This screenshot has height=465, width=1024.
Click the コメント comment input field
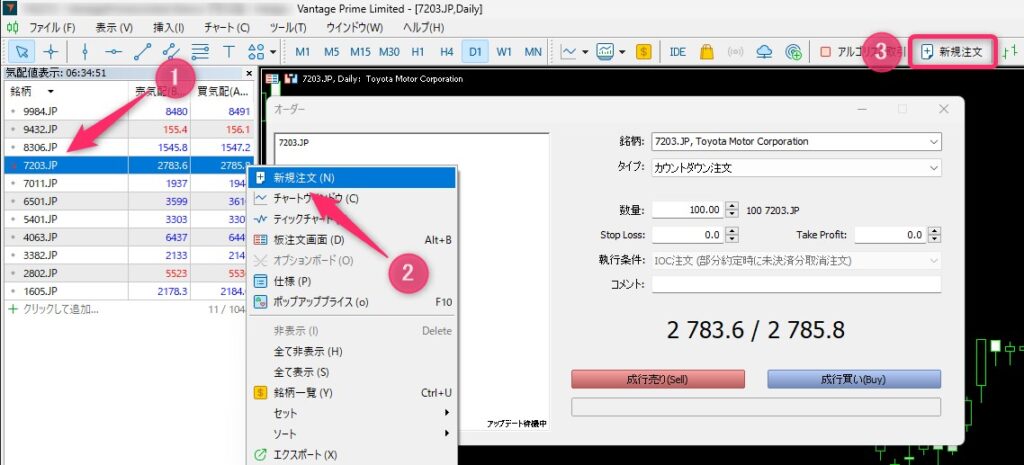[795, 285]
